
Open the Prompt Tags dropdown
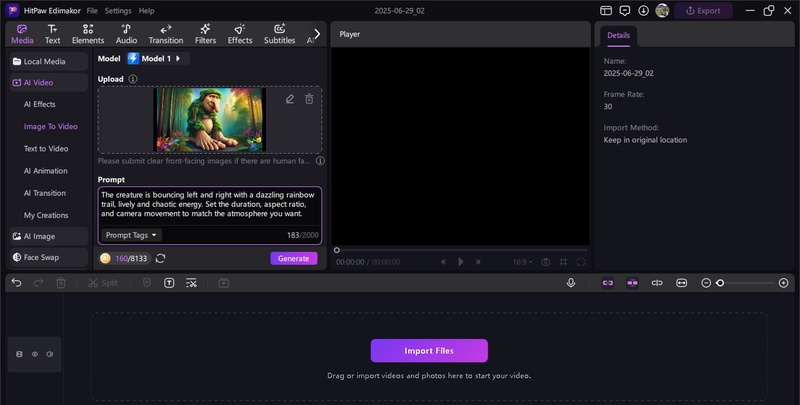pyautogui.click(x=132, y=235)
